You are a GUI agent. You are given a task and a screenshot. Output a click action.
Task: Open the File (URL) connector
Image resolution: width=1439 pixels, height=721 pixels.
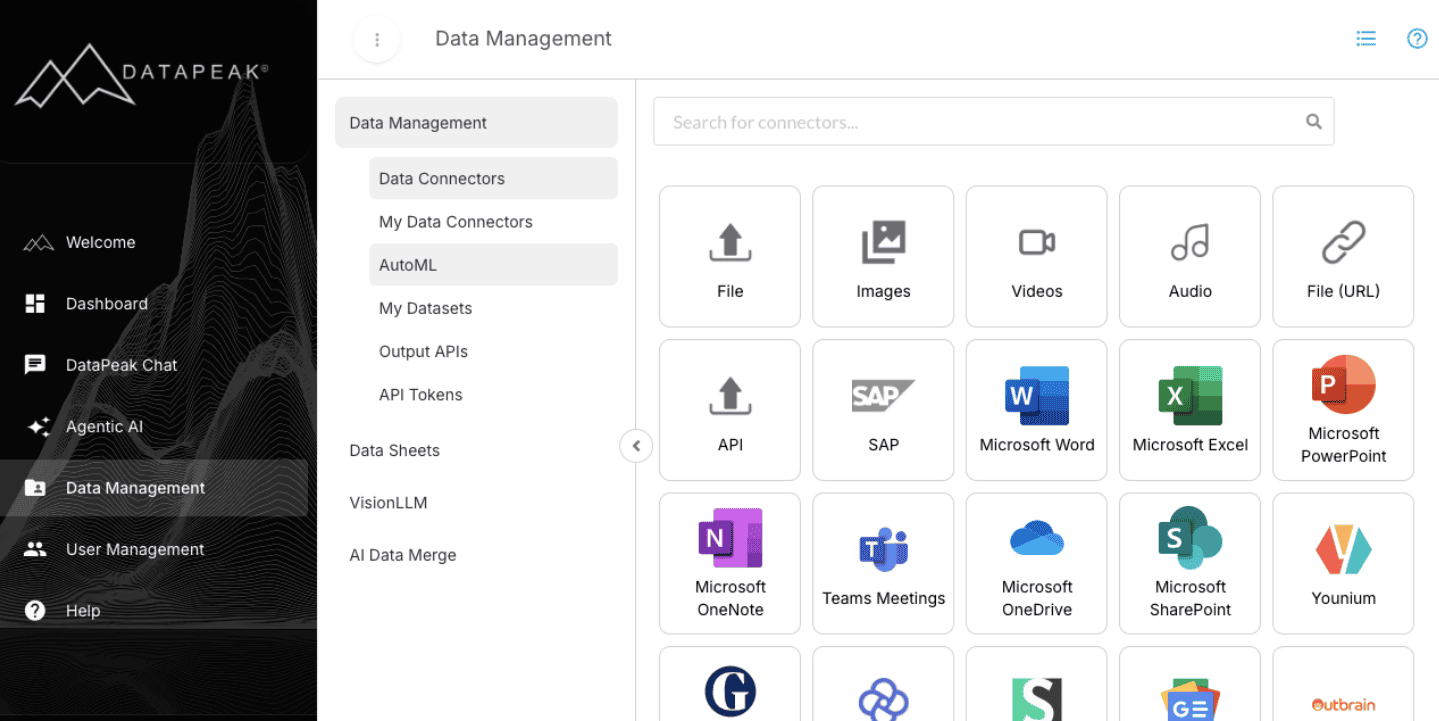click(x=1343, y=256)
